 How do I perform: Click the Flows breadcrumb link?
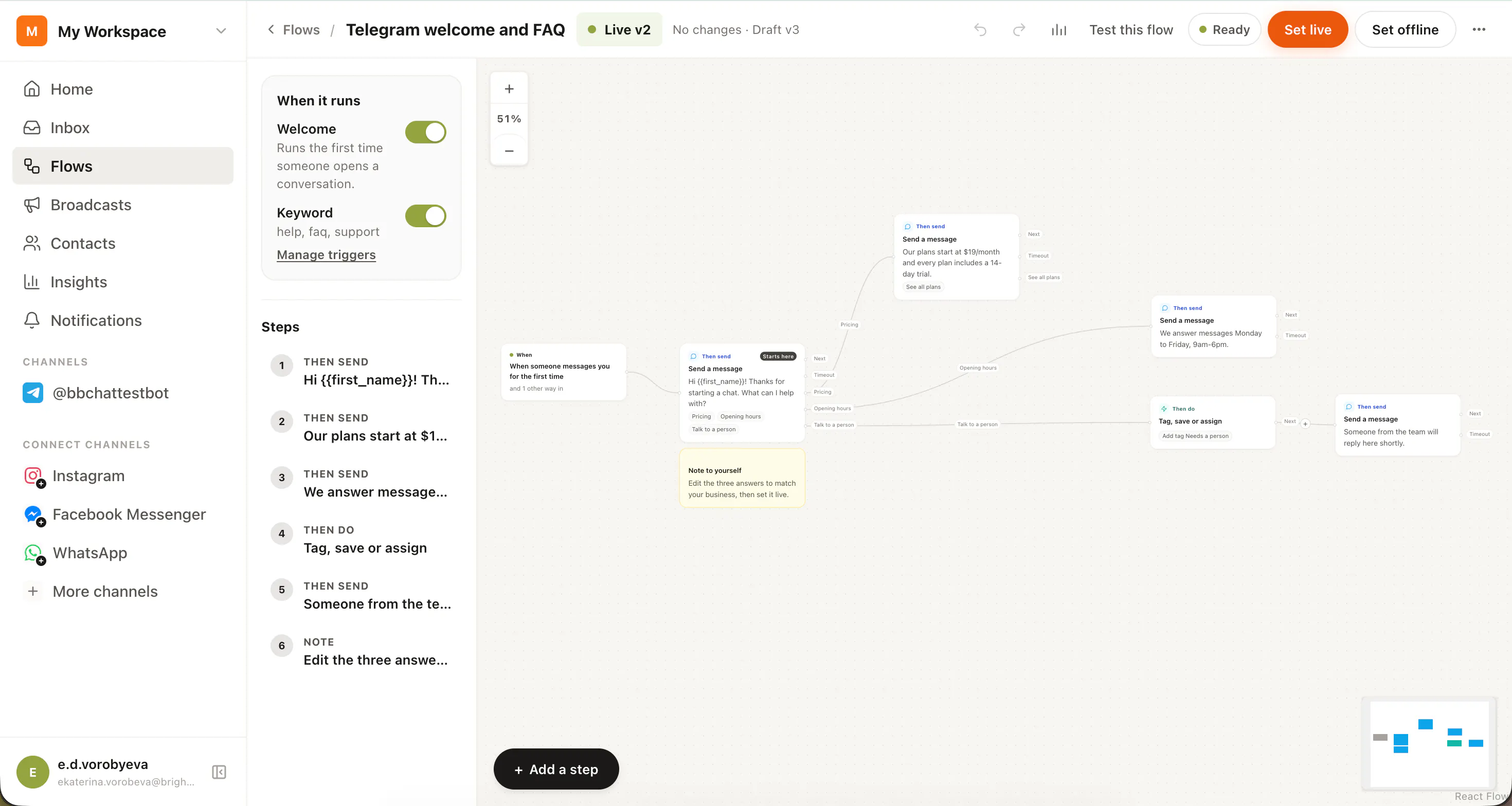(301, 29)
